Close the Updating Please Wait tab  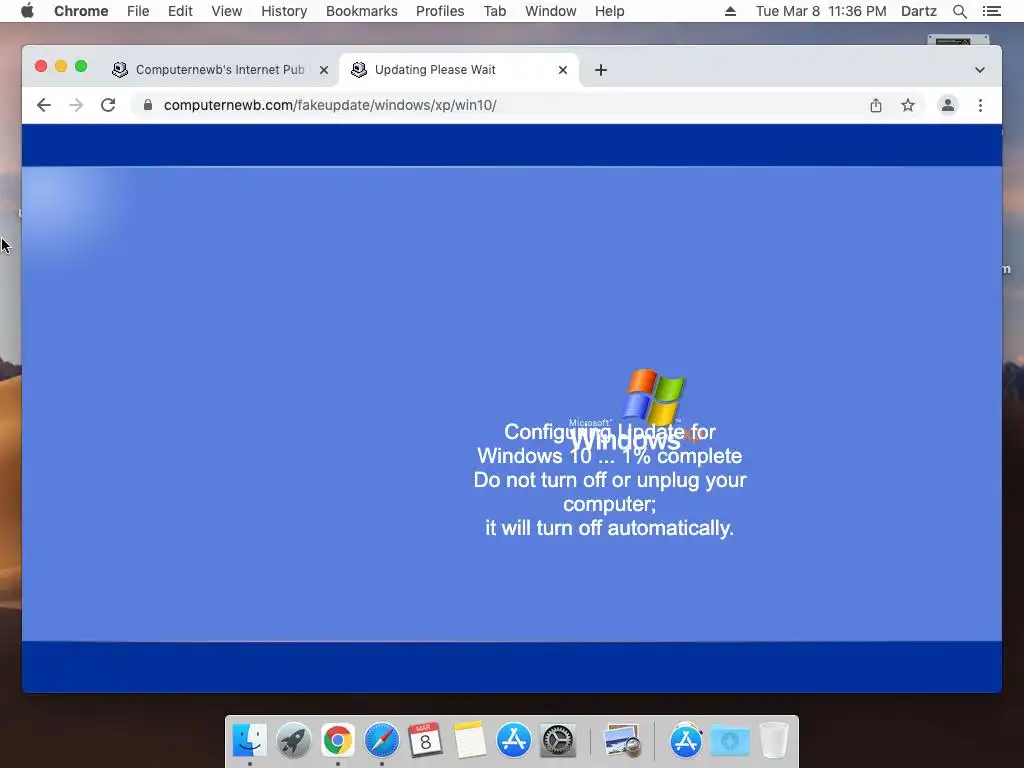point(563,70)
